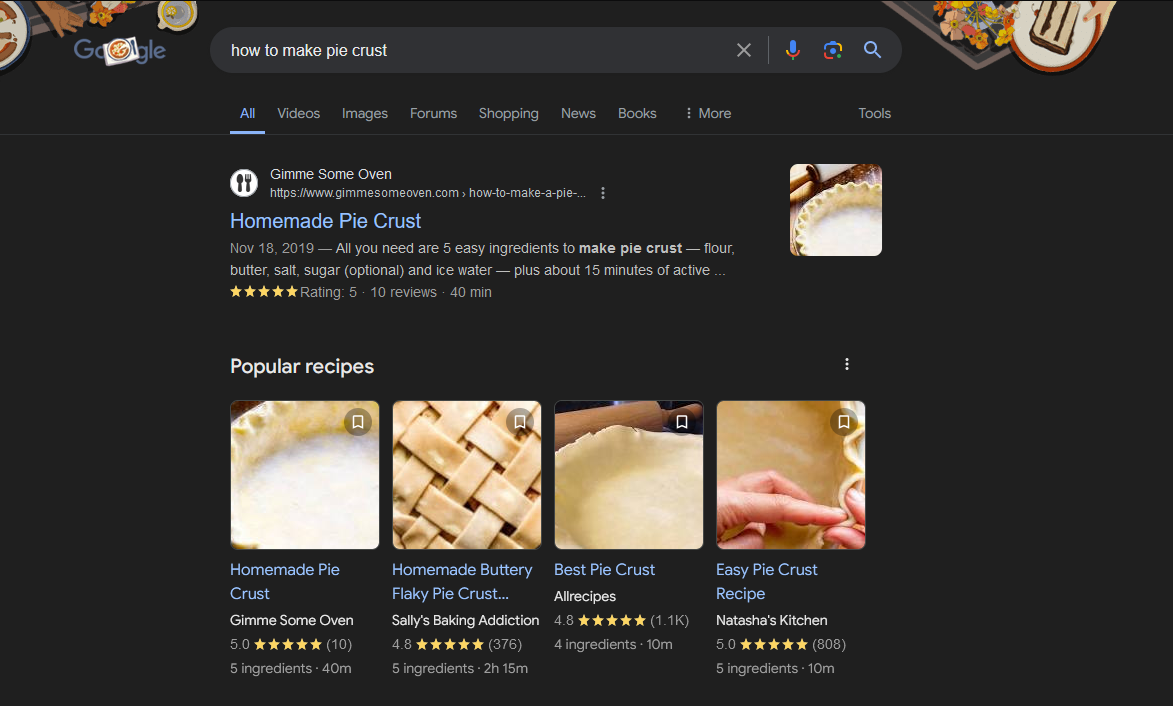The height and width of the screenshot is (706, 1173).
Task: Open options menu for Gimme Some Oven result
Action: (x=603, y=193)
